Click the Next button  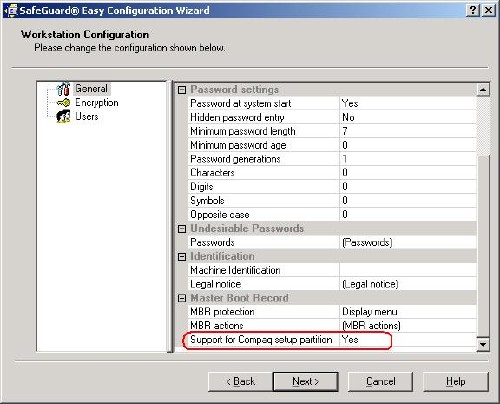click(305, 381)
